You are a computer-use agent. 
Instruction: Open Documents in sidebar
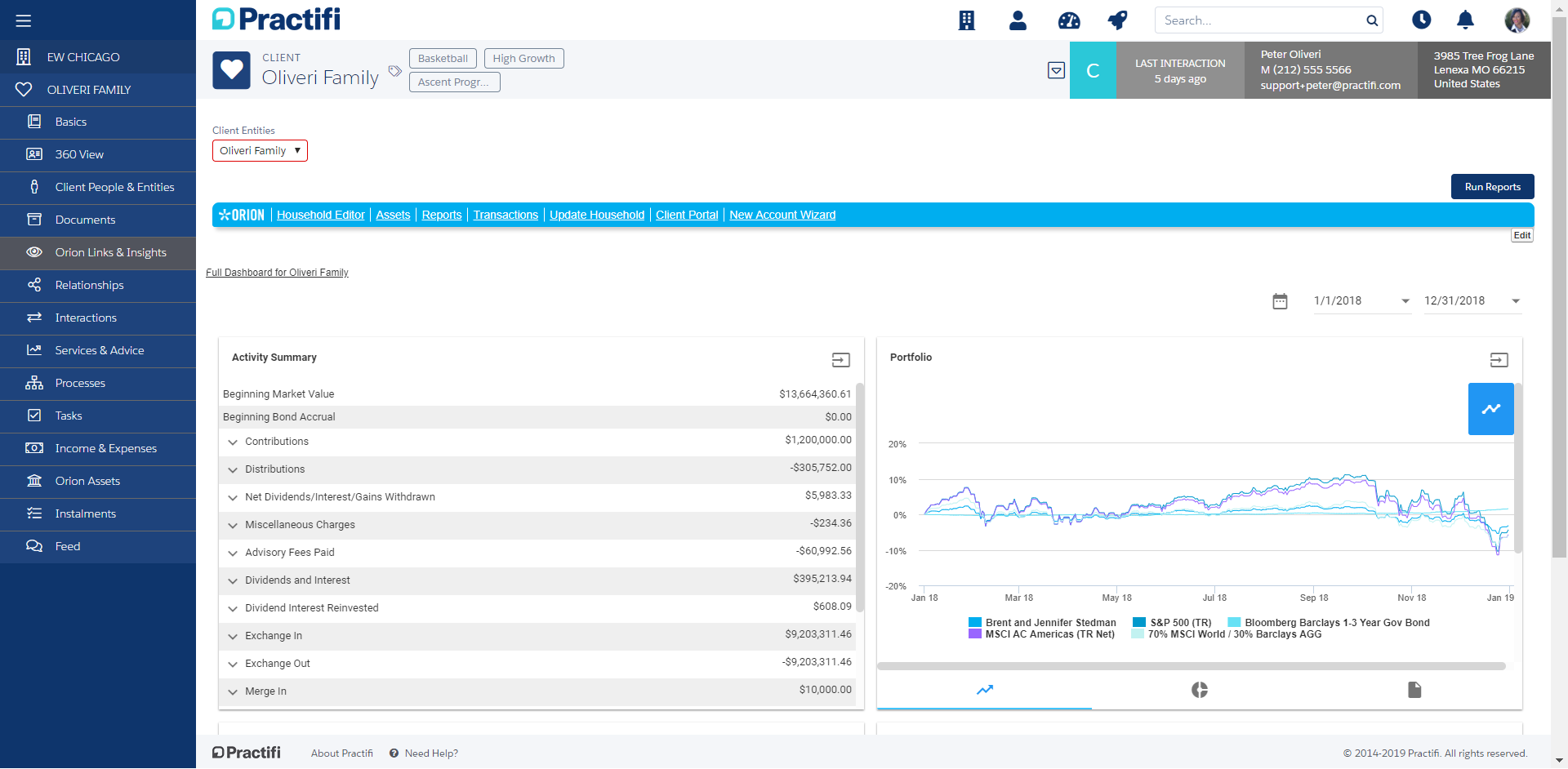(x=98, y=220)
